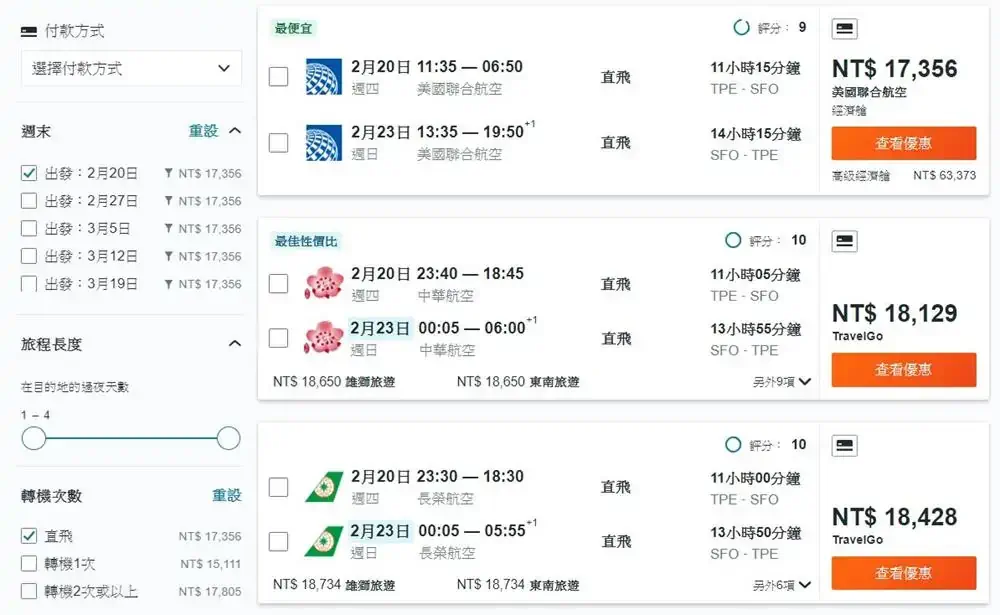Check the 轉機2次或以上 filter
This screenshot has width=1000, height=615.
coord(29,591)
